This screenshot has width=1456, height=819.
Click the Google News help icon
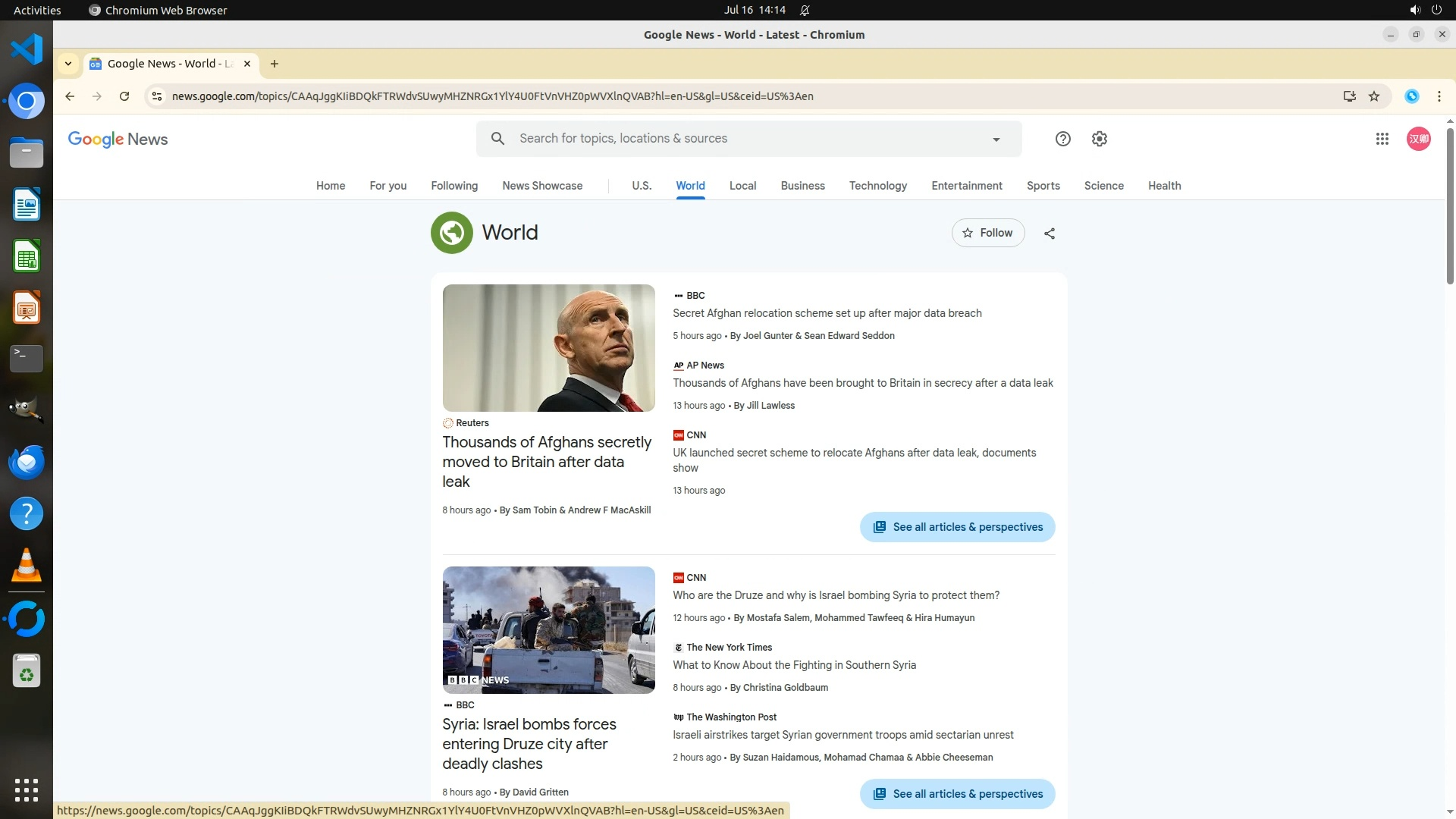pos(1062,139)
